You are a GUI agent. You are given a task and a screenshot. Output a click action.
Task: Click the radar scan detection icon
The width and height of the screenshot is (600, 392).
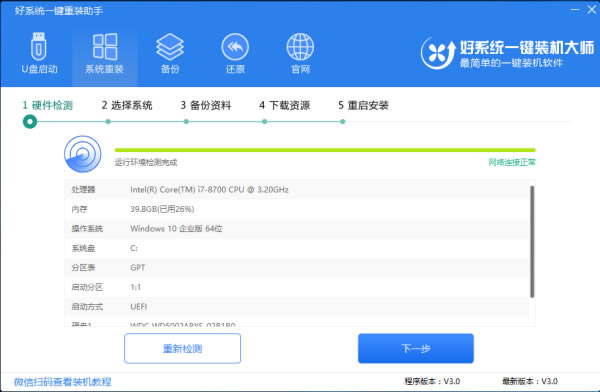point(83,154)
